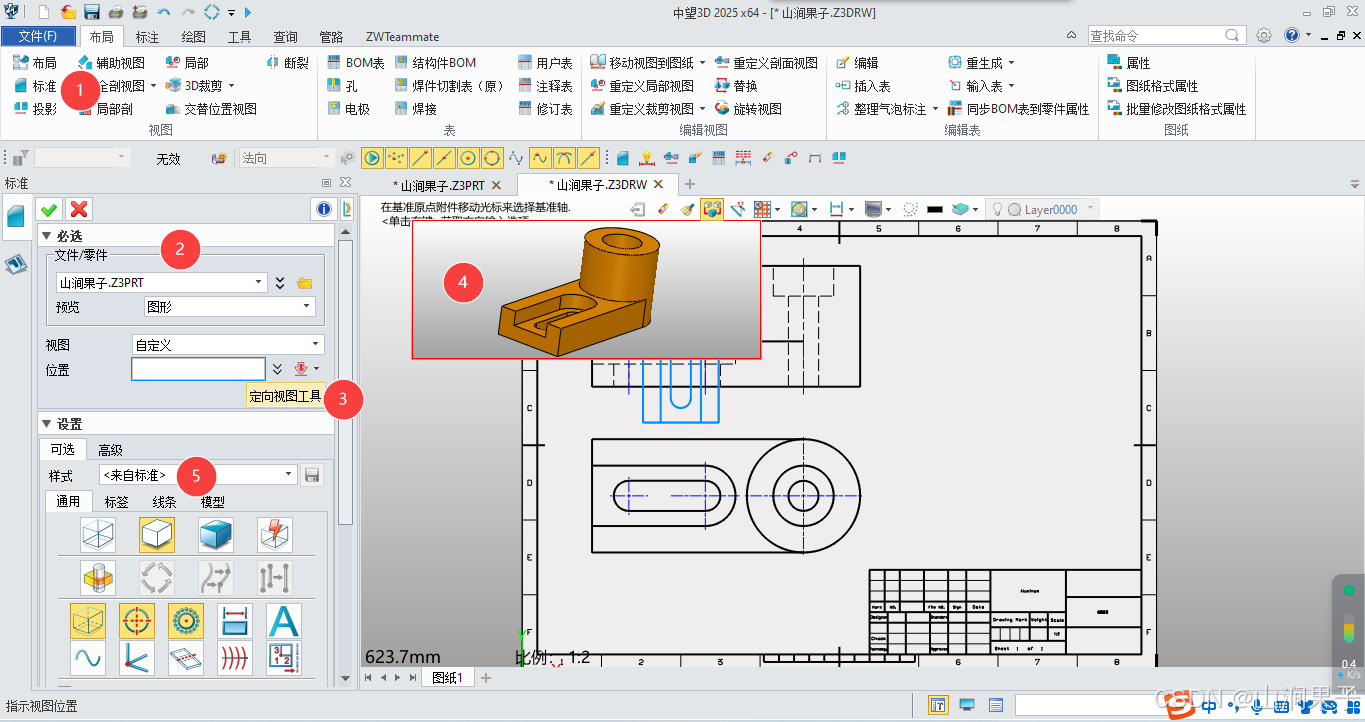Open the 绘图 ribbon tab
The width and height of the screenshot is (1365, 722).
coord(194,37)
